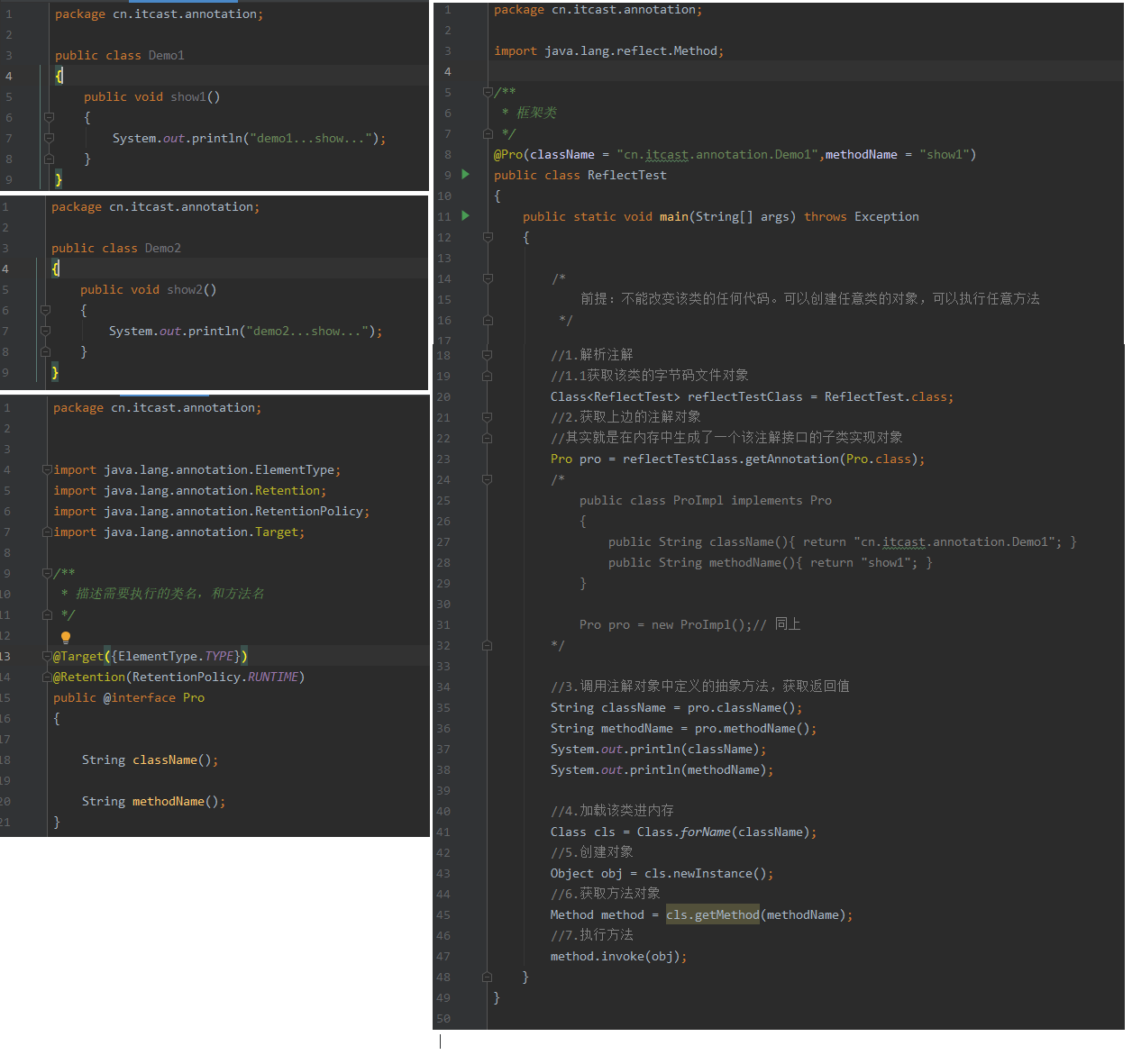Click RUNTIME in the @Retention annotation
Screen dimensions: 1132x1064
[x=273, y=677]
